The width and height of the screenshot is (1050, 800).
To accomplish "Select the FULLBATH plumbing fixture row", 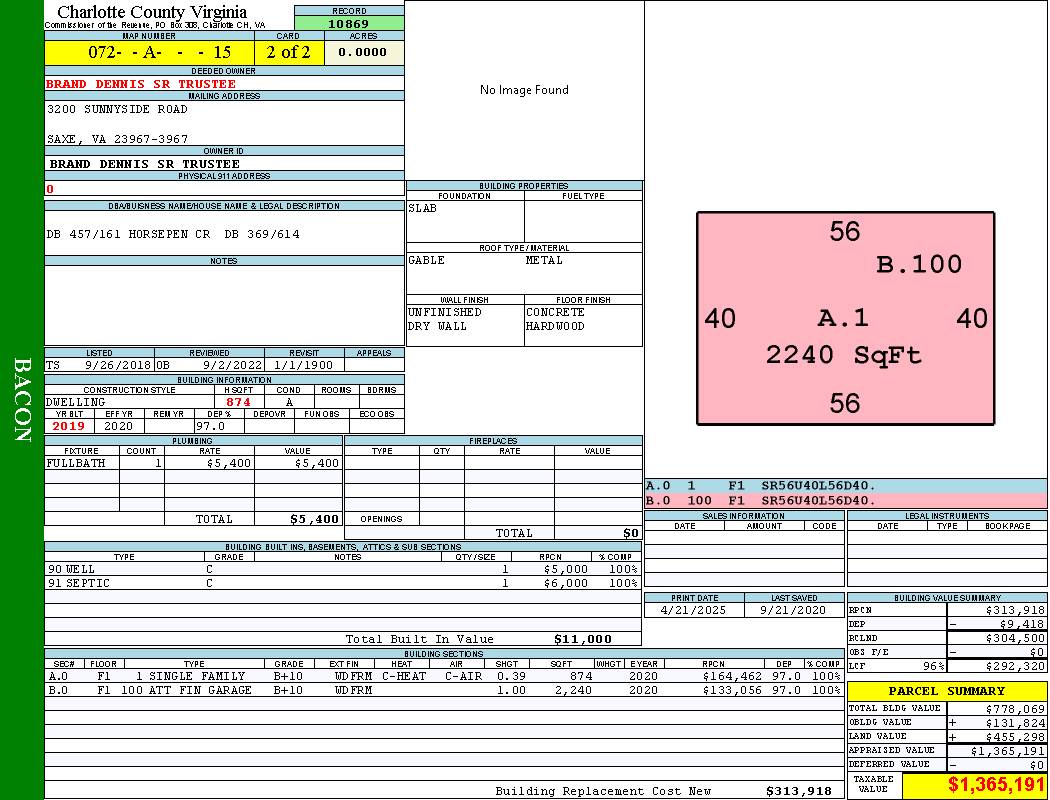I will coord(194,464).
